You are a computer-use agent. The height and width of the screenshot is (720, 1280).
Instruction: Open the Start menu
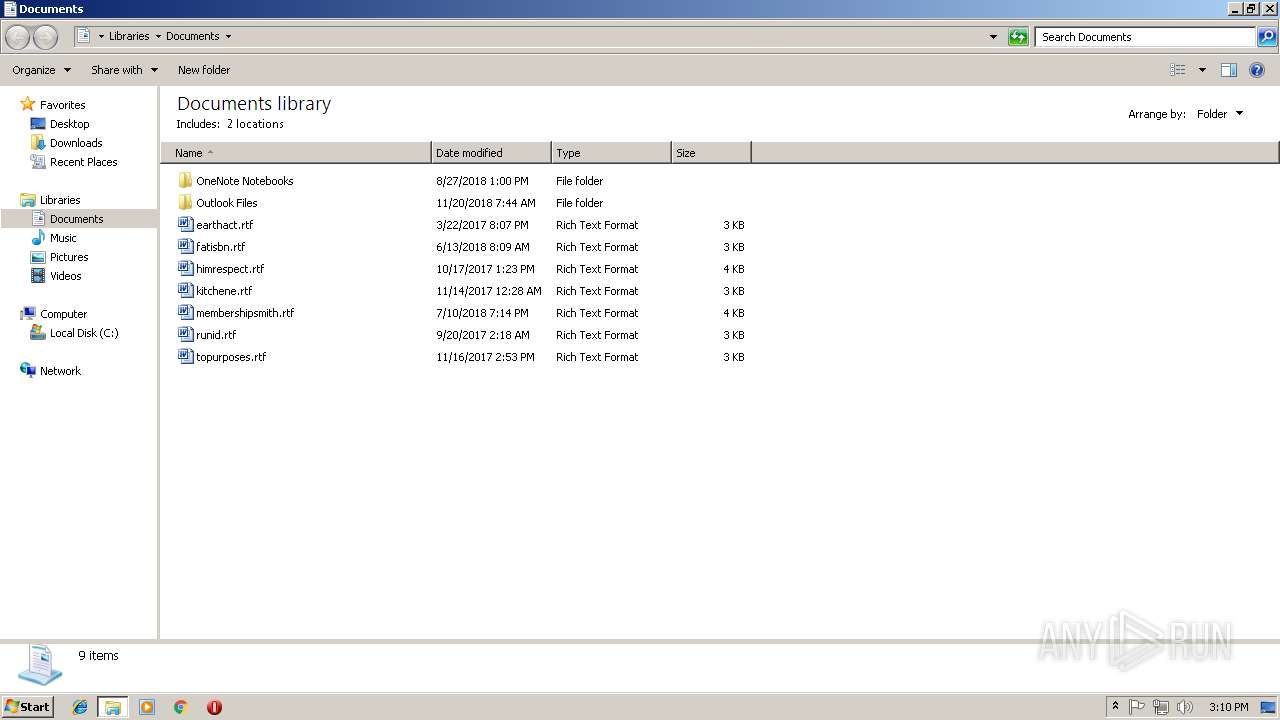click(x=27, y=707)
